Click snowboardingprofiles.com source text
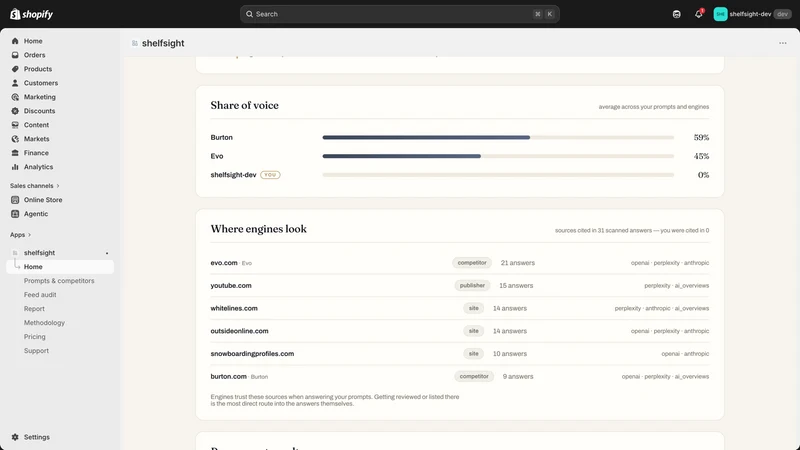Screen dimensions: 800x450 252,354
